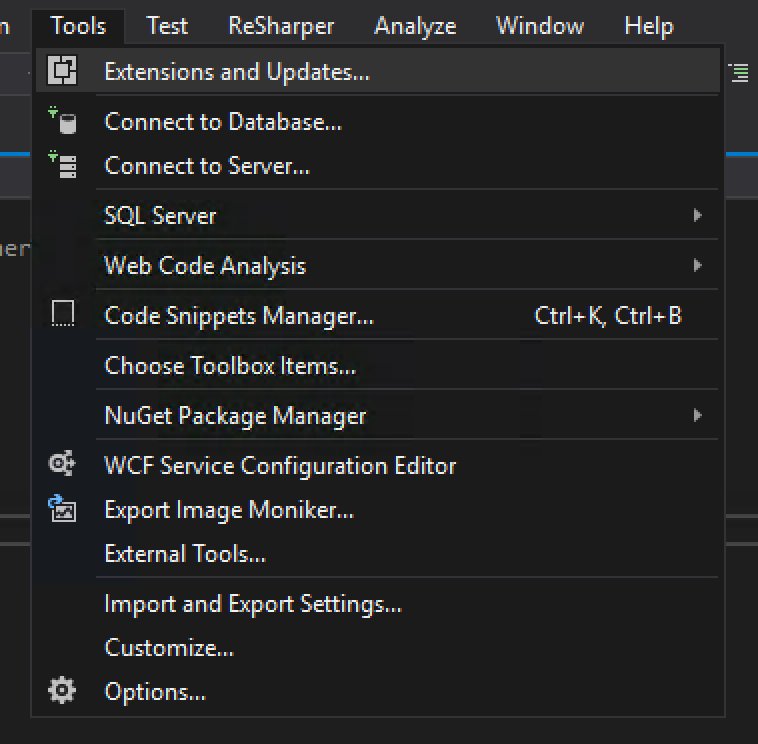
Task: Open the Tools menu
Action: (78, 26)
